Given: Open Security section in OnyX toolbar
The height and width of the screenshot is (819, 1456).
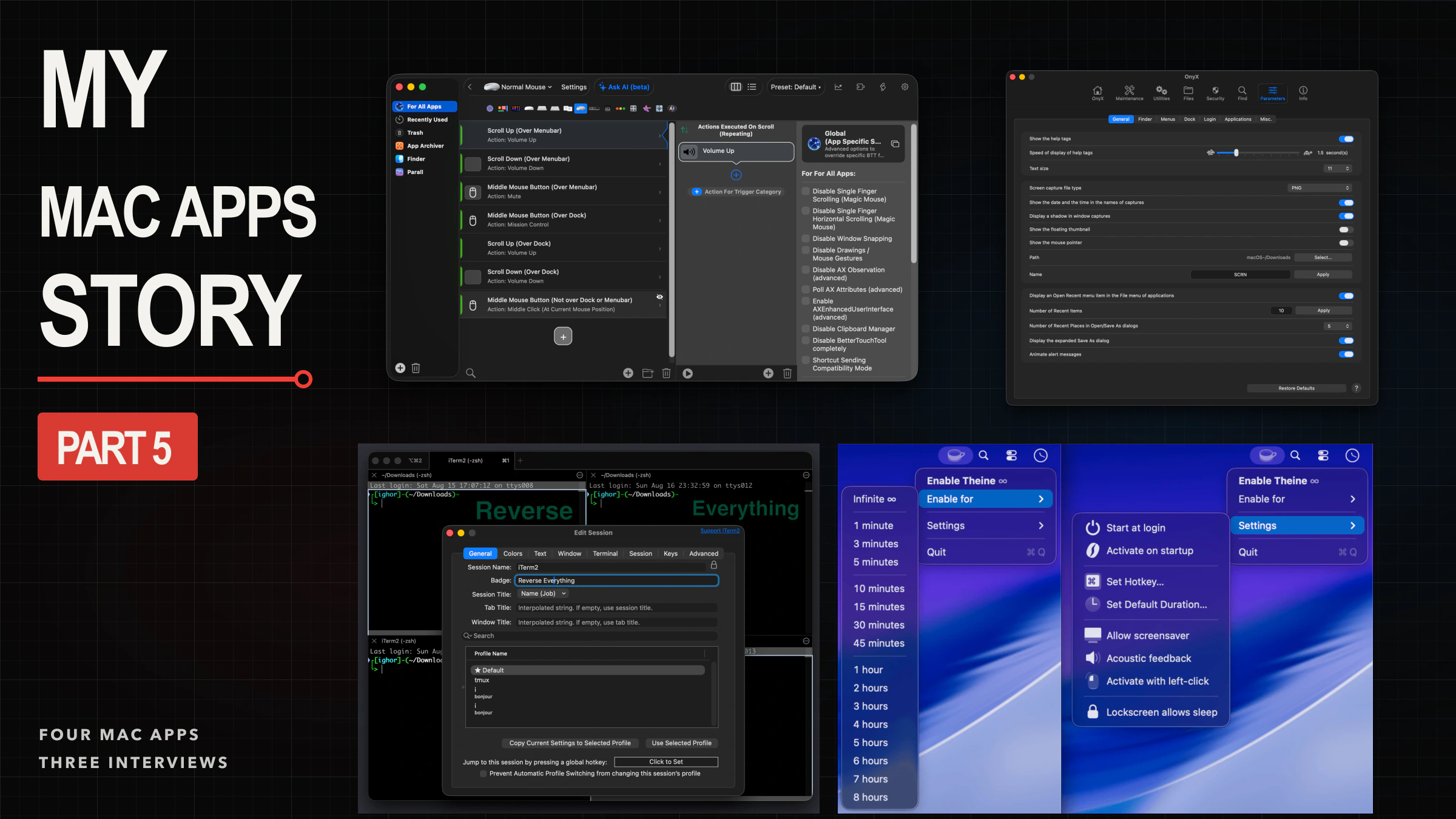Looking at the screenshot, I should coord(1215,93).
